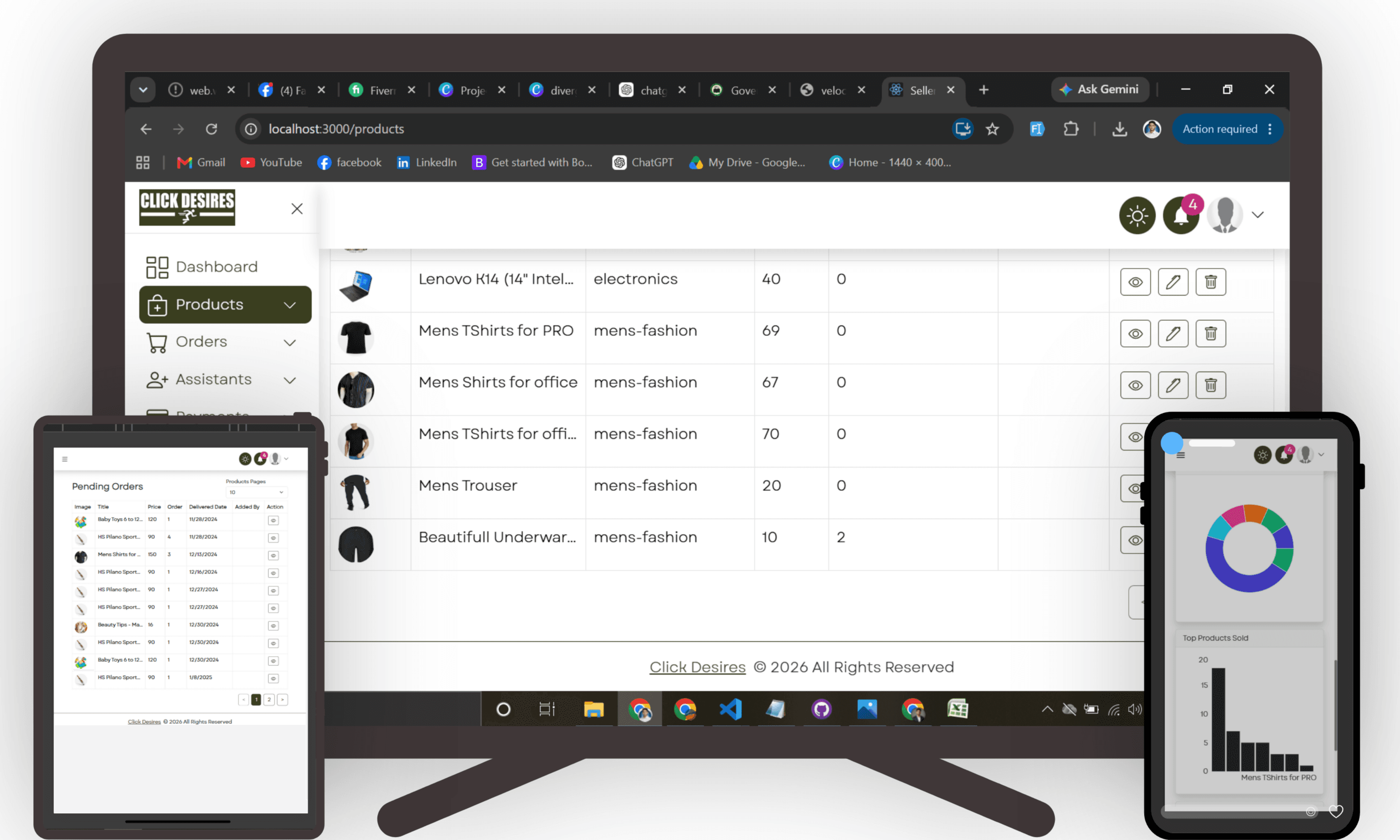Open notifications bell on the monitor header
1400x840 pixels.
click(1180, 215)
